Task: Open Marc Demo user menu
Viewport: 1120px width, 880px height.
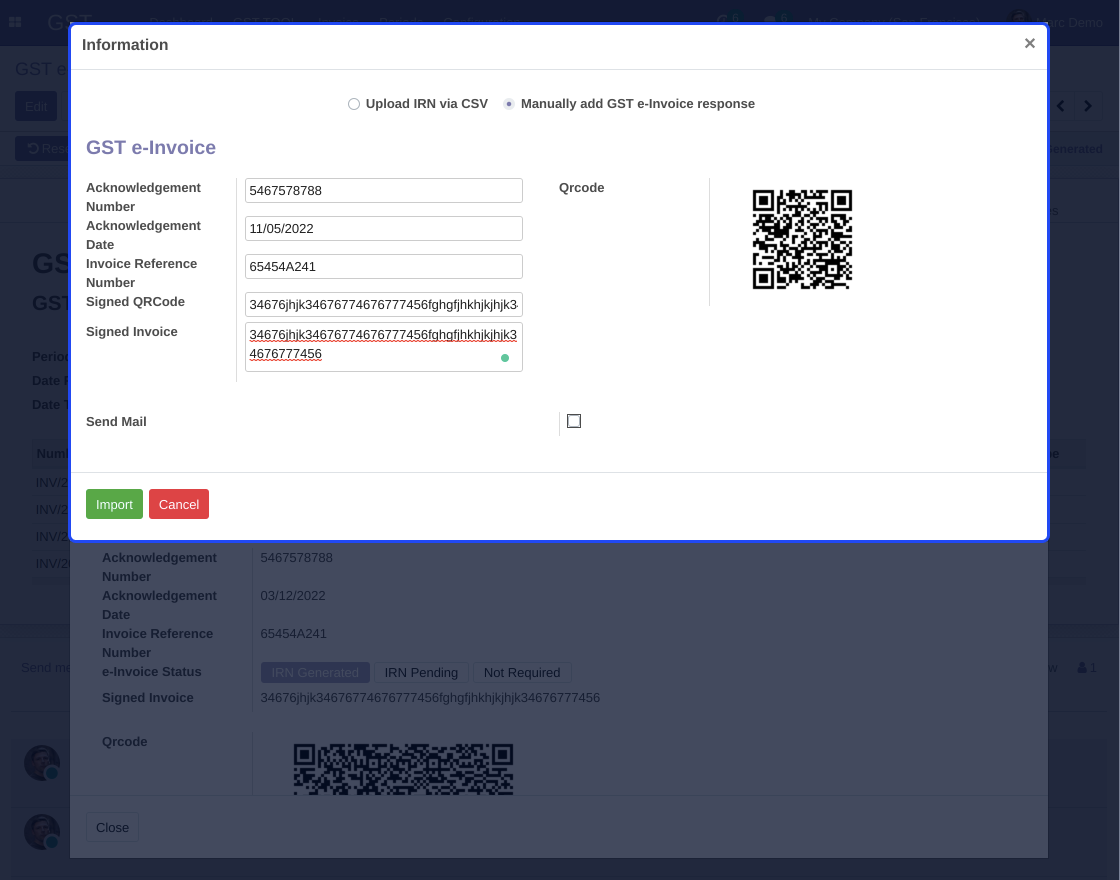Action: pos(1055,22)
